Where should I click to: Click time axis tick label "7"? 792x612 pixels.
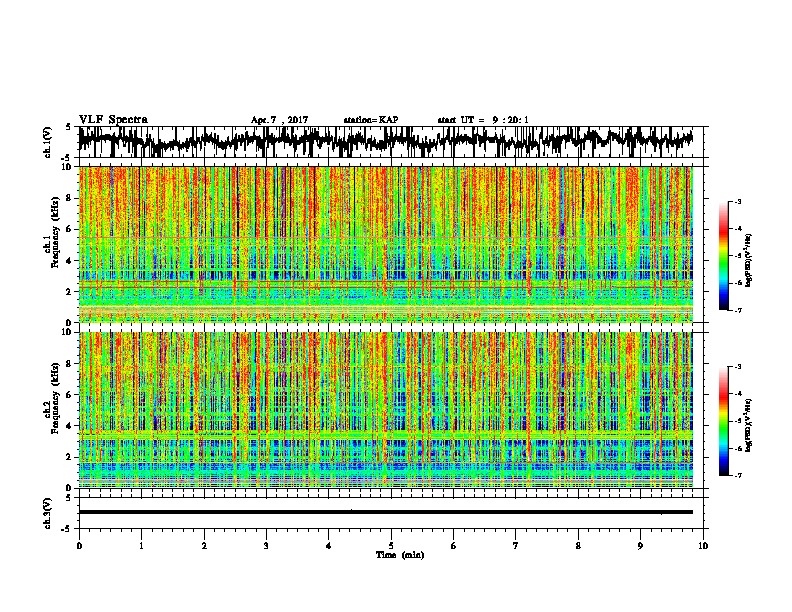click(516, 546)
